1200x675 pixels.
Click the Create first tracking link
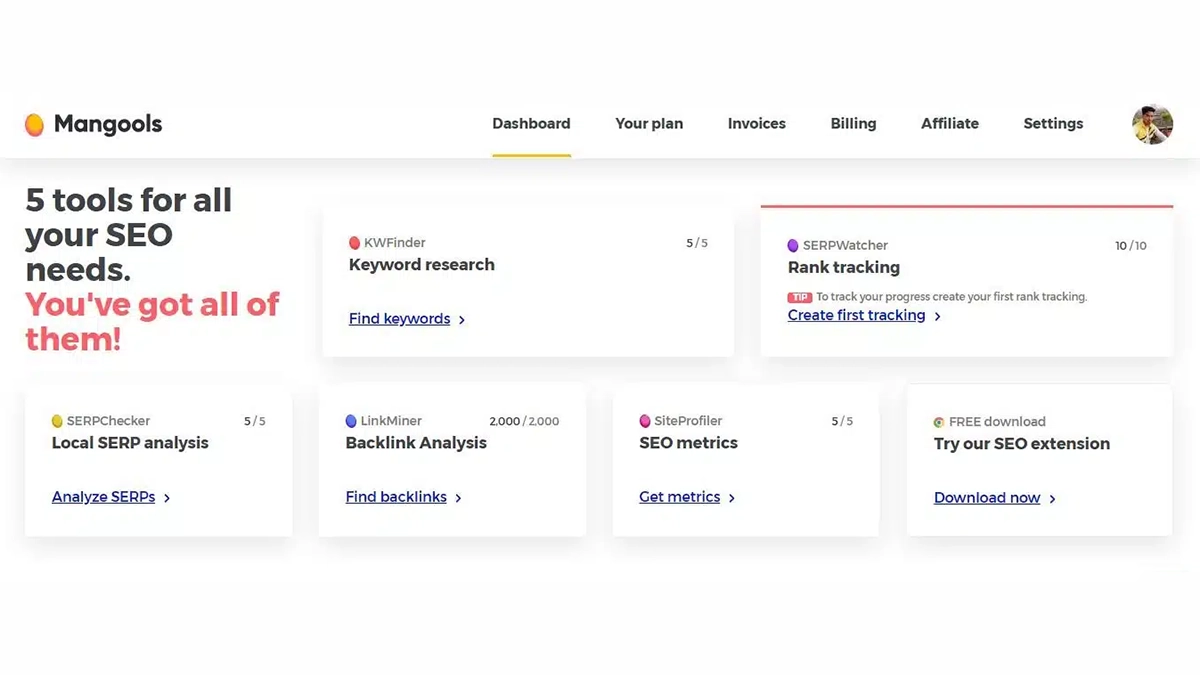(857, 315)
